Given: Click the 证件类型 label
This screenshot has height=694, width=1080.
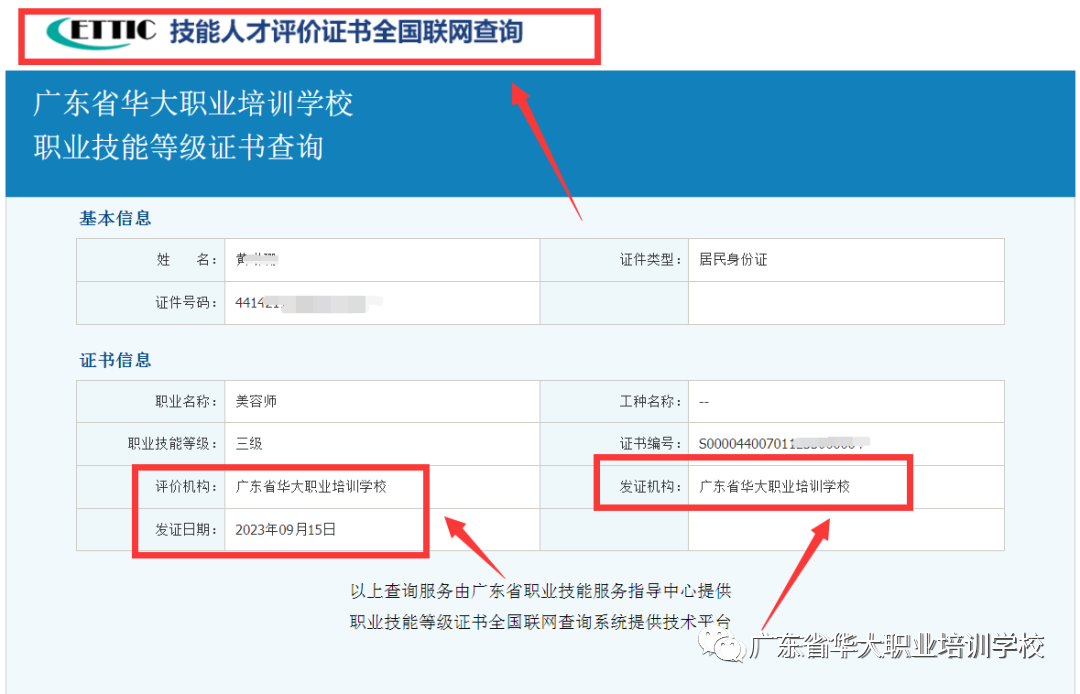Looking at the screenshot, I should coord(650,260).
